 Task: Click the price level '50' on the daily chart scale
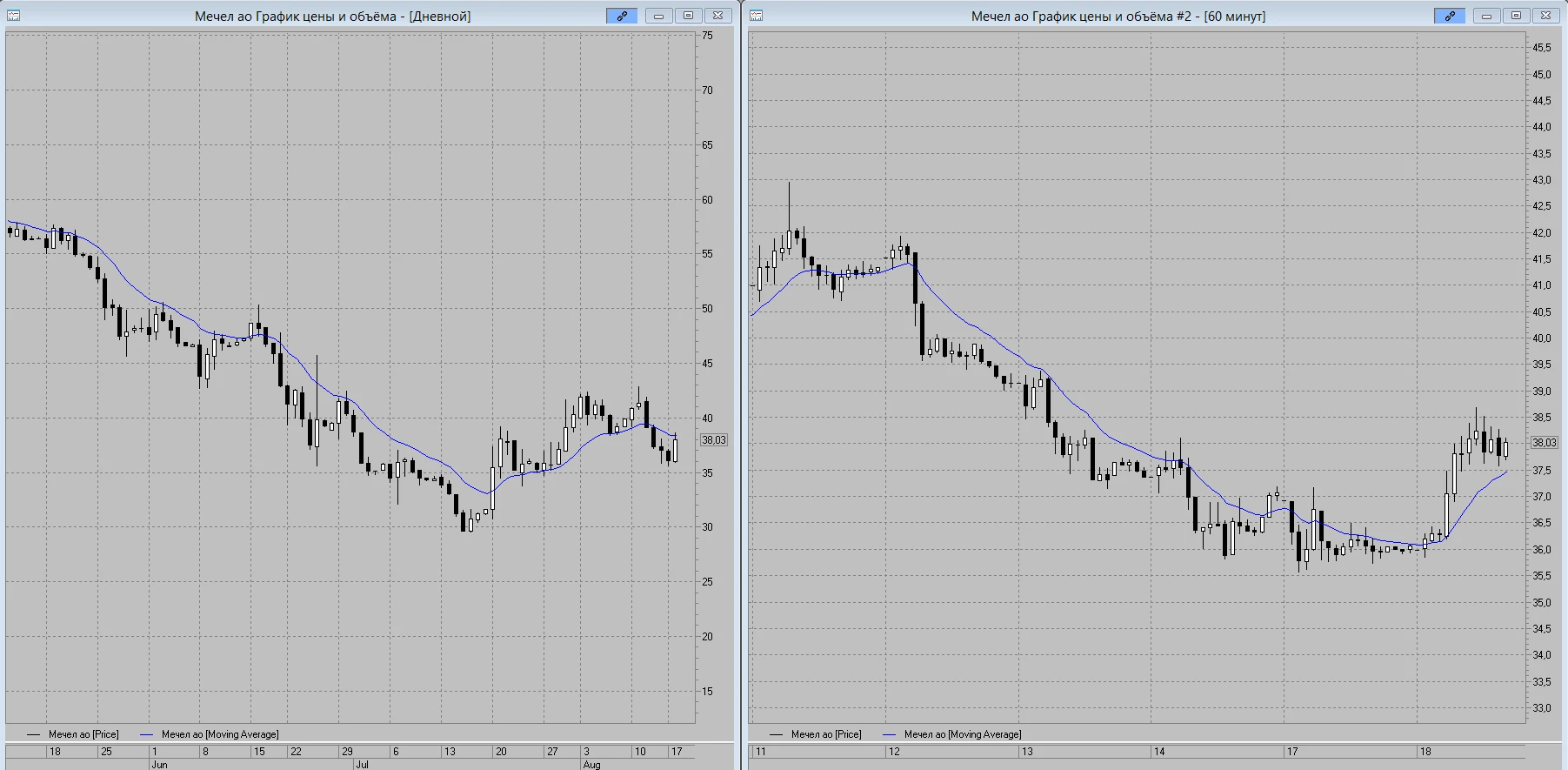[707, 309]
